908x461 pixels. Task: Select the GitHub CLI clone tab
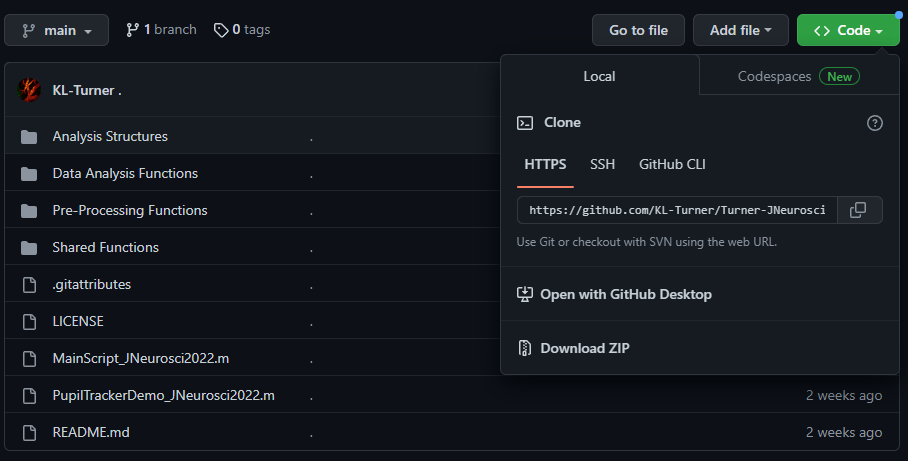click(672, 164)
